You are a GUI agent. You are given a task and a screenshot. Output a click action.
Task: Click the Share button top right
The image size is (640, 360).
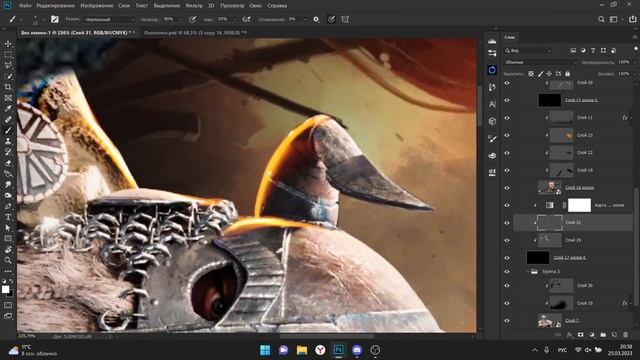(x=633, y=19)
